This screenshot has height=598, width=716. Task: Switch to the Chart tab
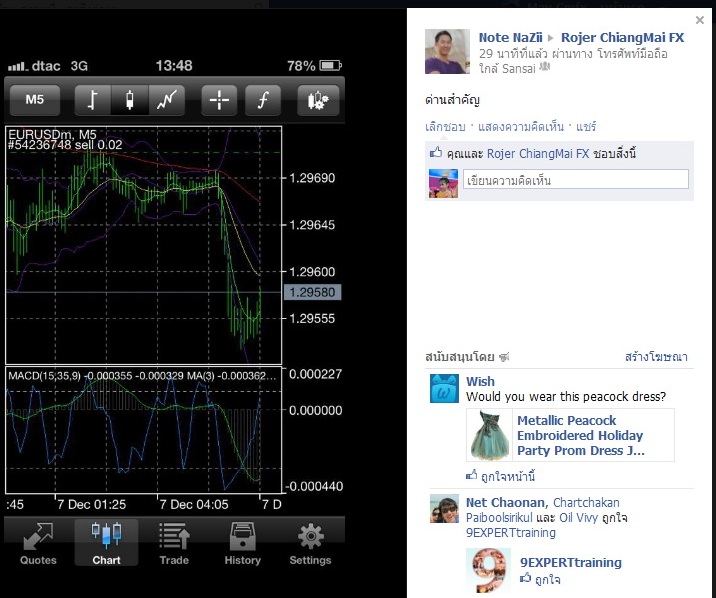pos(106,544)
